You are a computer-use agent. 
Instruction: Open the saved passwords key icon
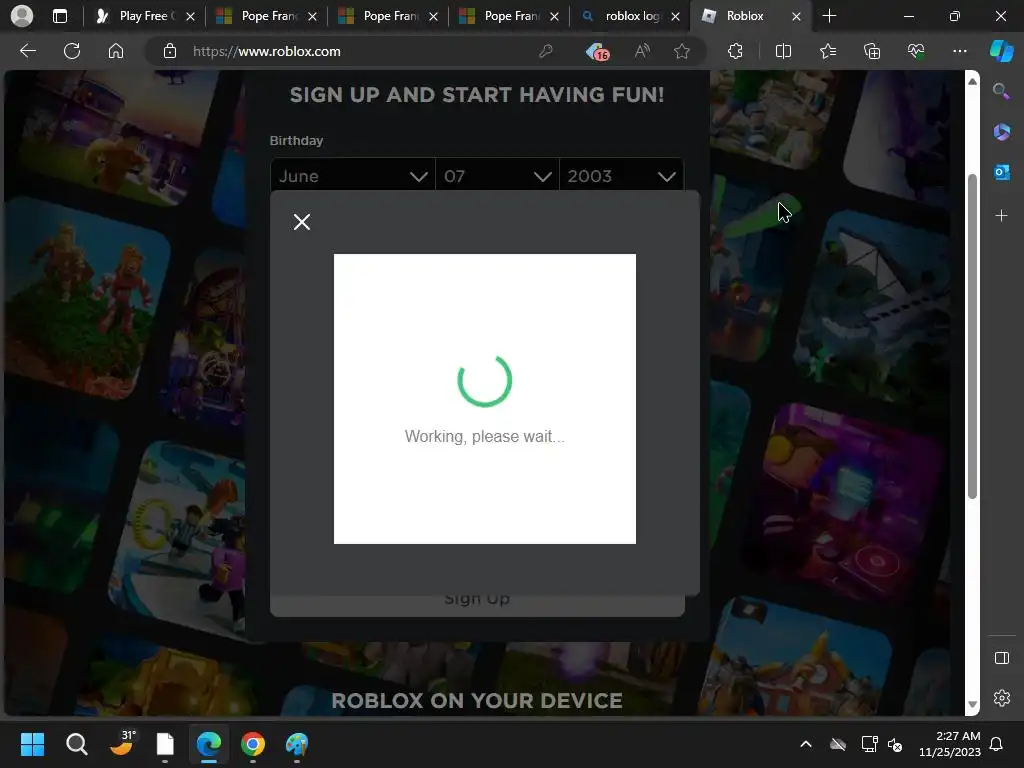point(546,51)
